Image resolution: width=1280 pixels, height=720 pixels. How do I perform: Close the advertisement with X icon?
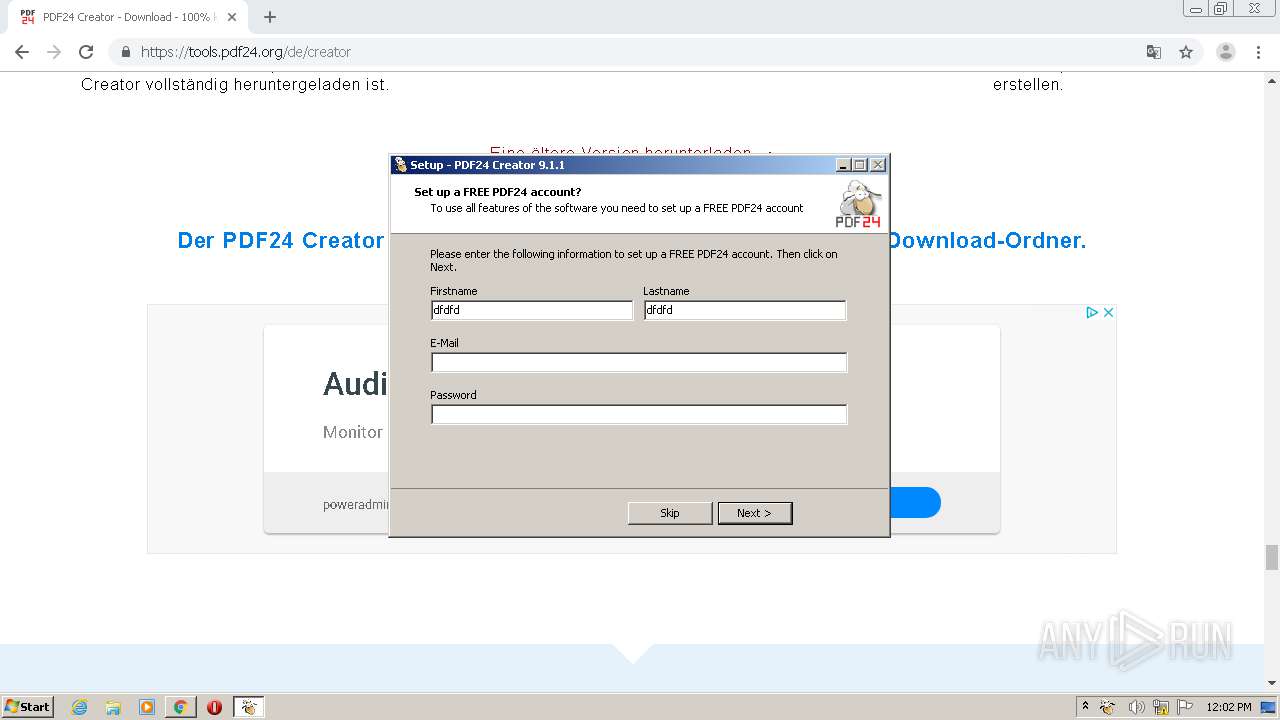(1108, 312)
